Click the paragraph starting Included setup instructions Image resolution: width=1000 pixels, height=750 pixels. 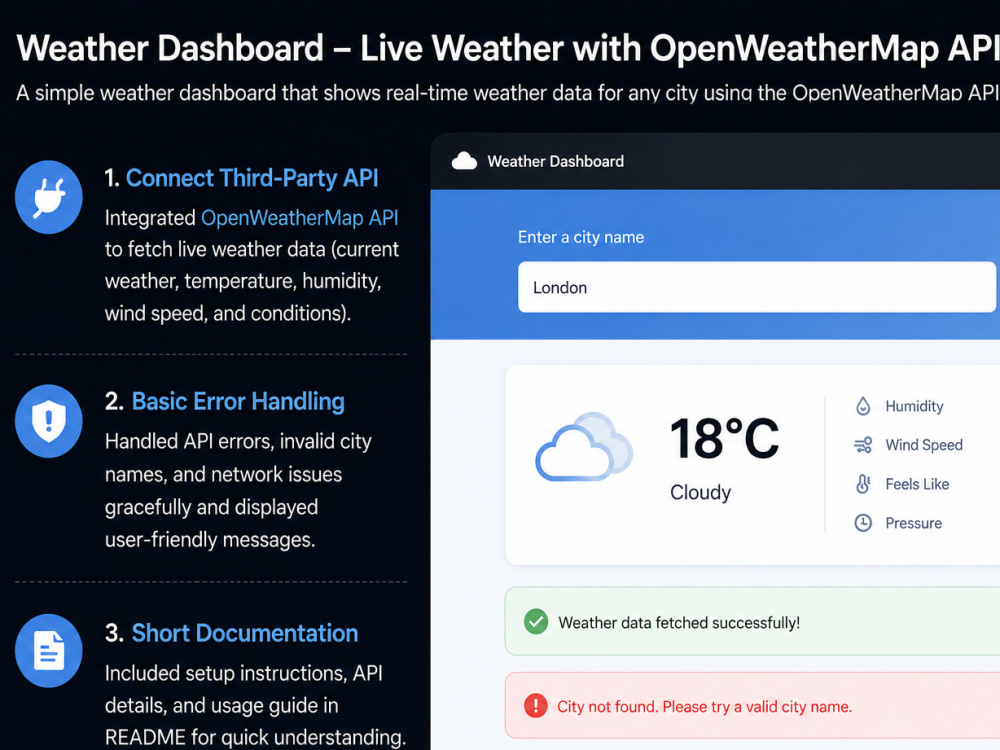(x=255, y=705)
